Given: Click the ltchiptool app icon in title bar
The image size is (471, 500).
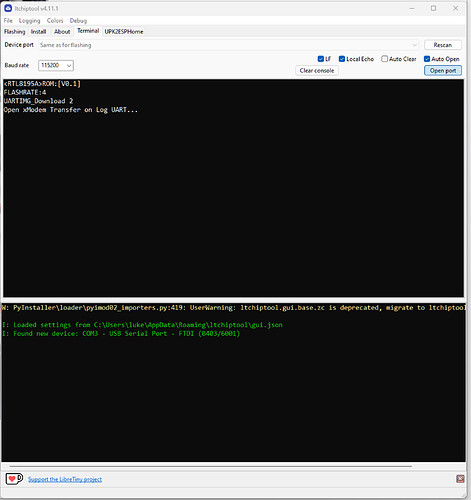Looking at the screenshot, I should [x=8, y=8].
